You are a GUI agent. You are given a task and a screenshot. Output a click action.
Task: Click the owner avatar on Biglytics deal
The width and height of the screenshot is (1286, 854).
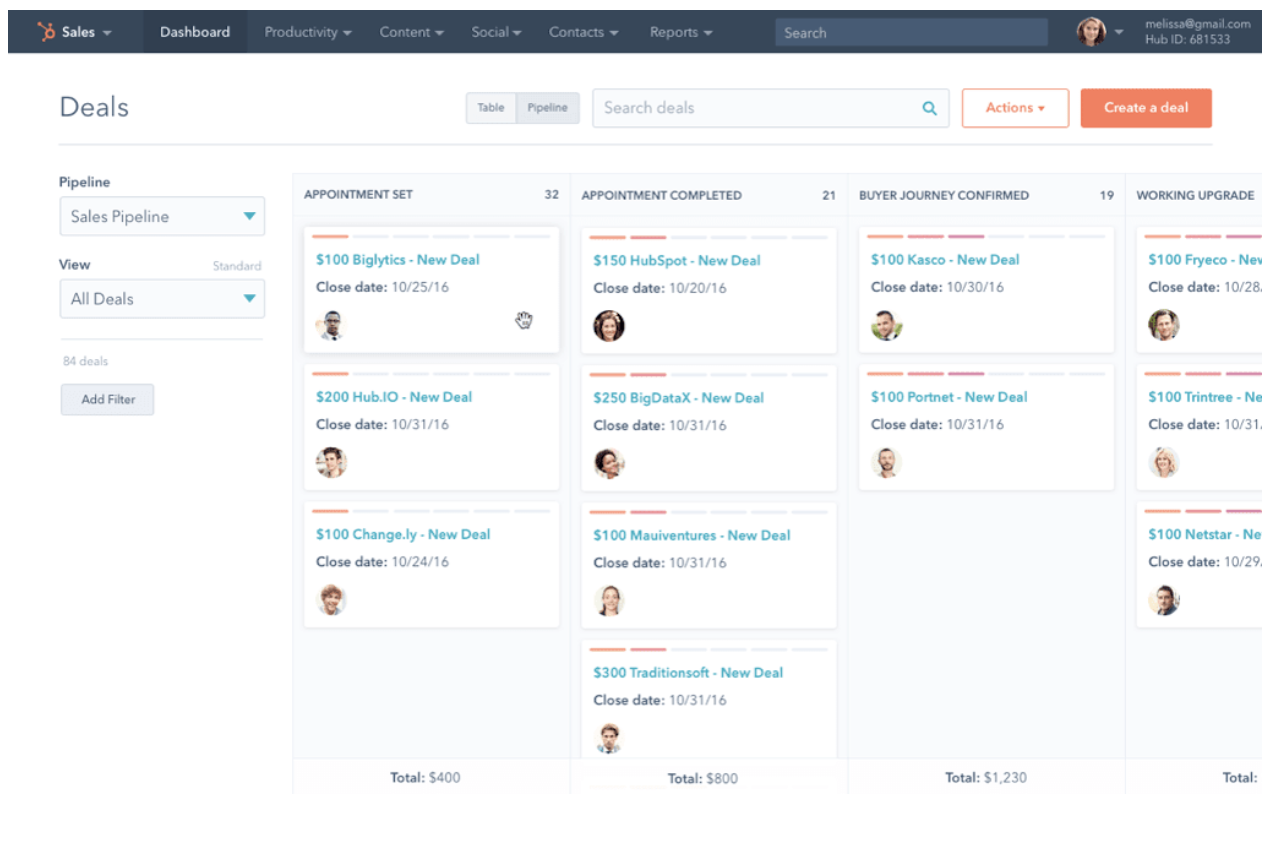331,325
